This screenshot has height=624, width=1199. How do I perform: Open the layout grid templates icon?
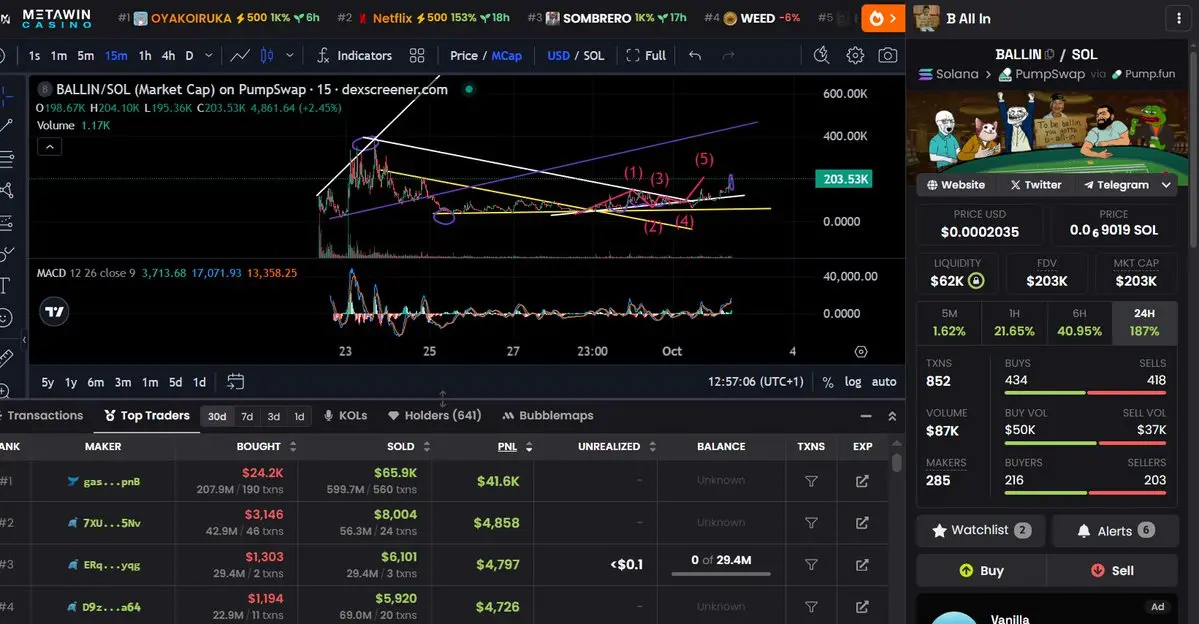pos(417,55)
